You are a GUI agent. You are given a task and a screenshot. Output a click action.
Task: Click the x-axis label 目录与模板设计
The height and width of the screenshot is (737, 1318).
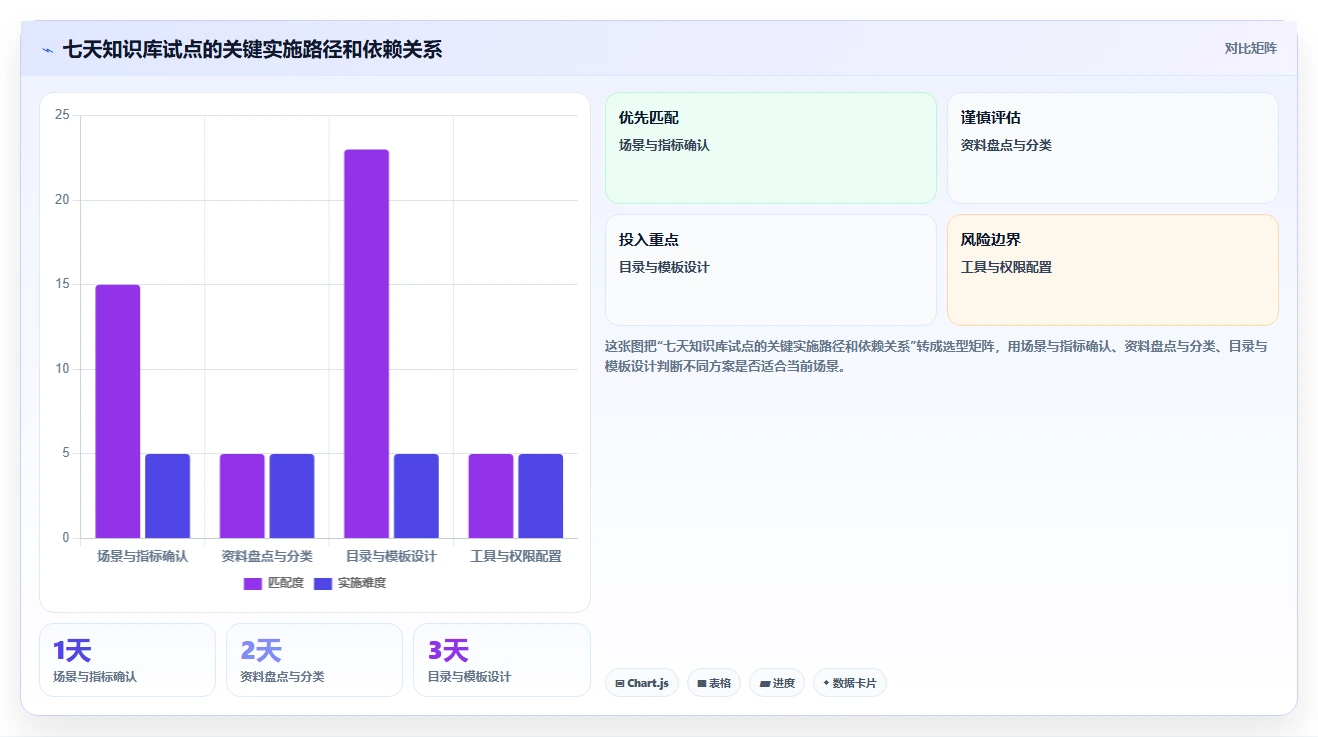(391, 556)
